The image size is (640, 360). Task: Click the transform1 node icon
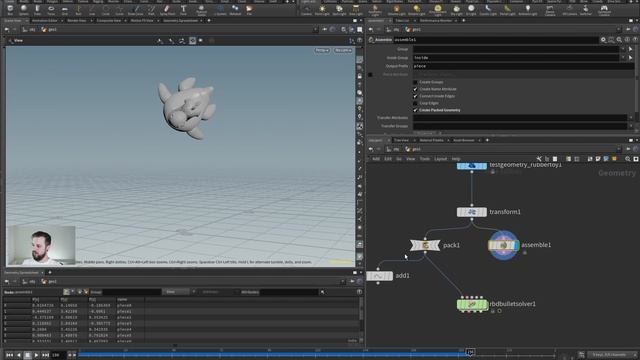click(471, 212)
